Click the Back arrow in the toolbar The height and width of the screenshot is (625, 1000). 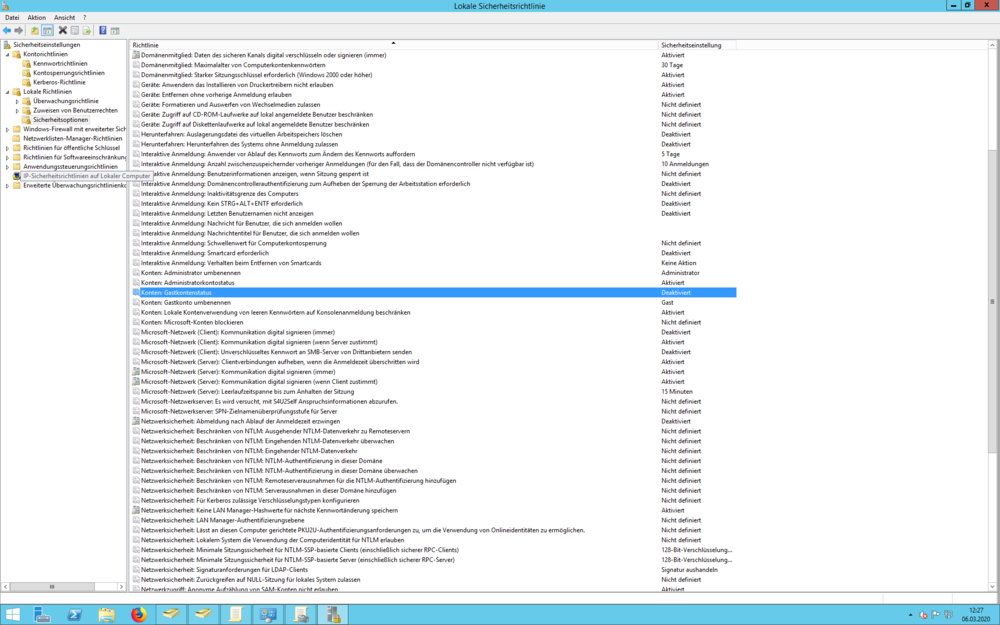tap(7, 31)
